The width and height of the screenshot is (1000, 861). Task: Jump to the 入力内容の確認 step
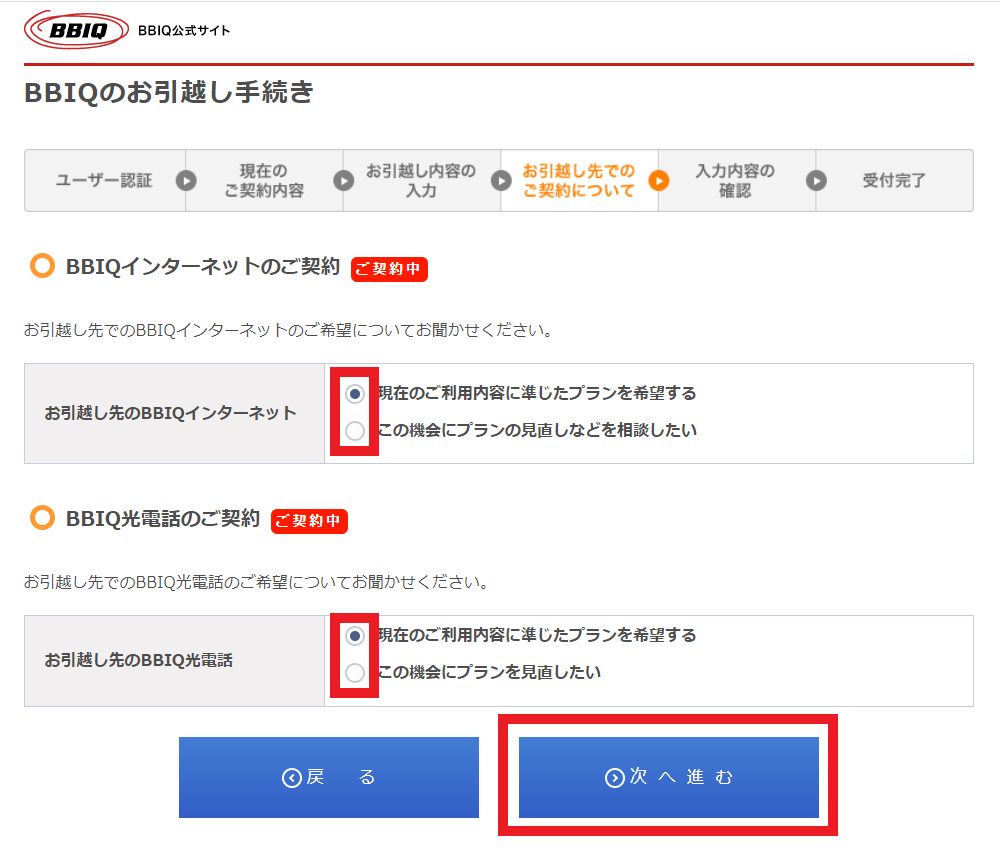point(735,181)
